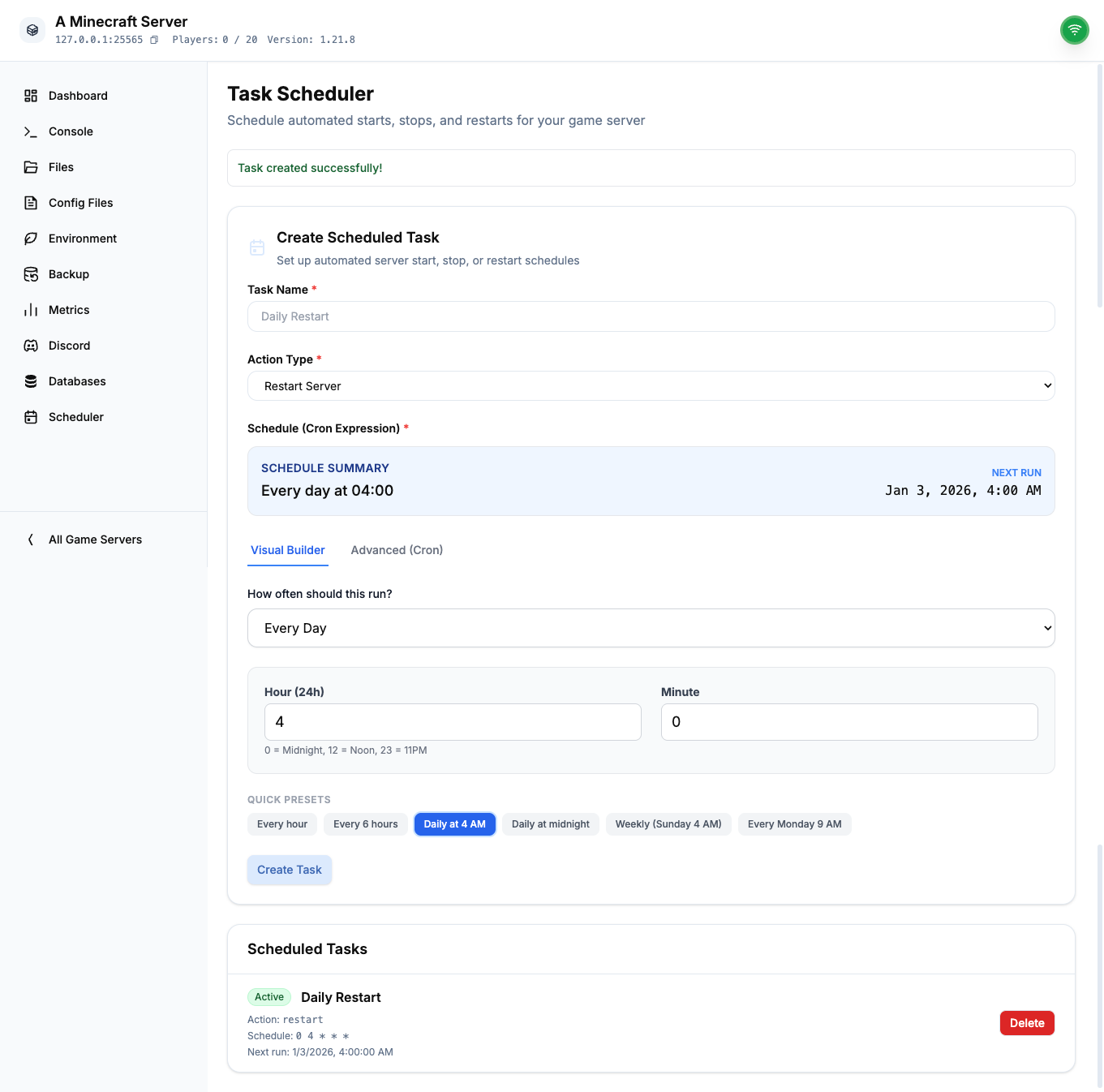Viewport: 1104px width, 1092px height.
Task: Click the green connection status indicator
Action: point(1074,30)
